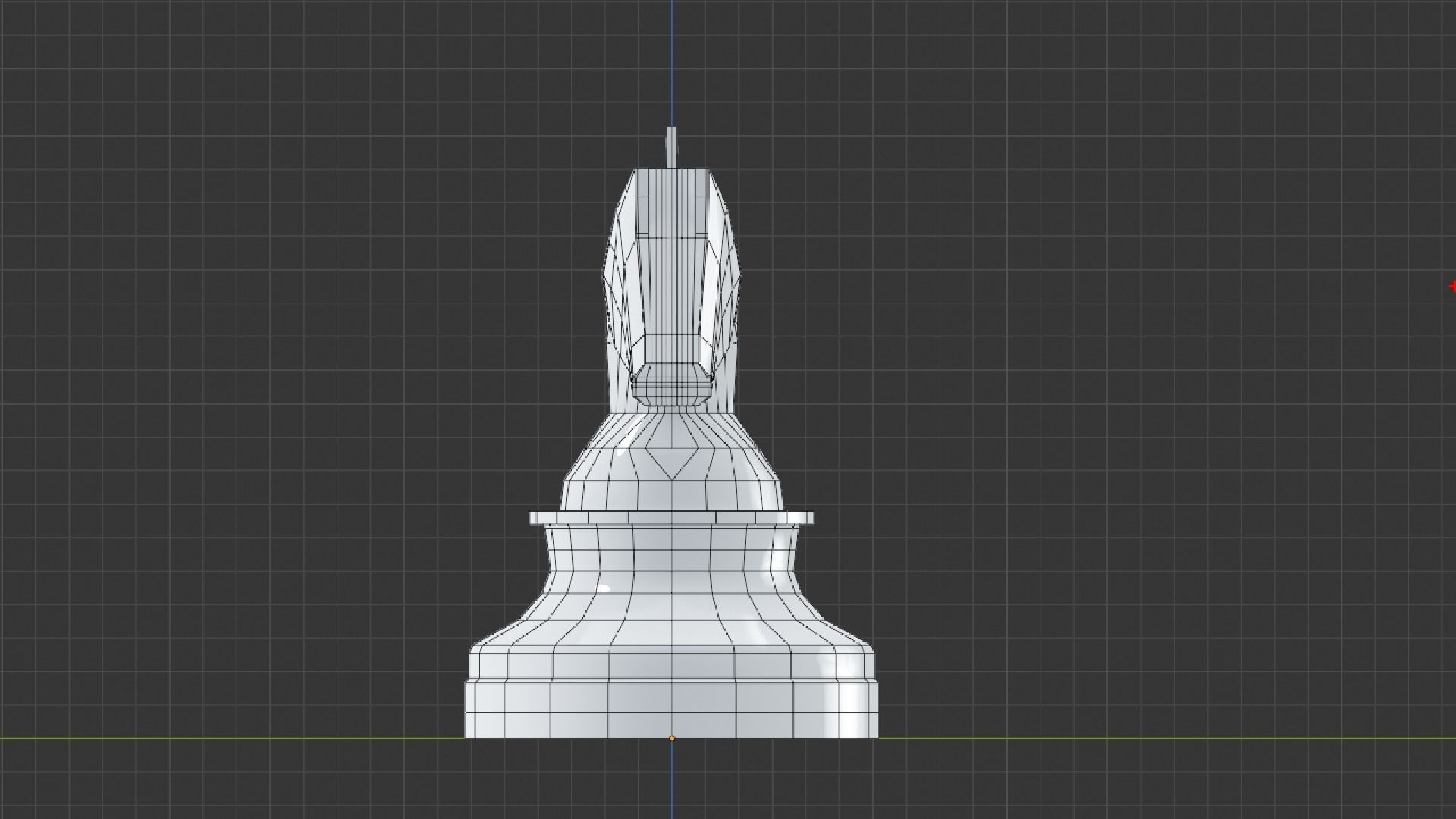Click the cylindrical bottom base of the piece
The image size is (1456, 819).
672,710
